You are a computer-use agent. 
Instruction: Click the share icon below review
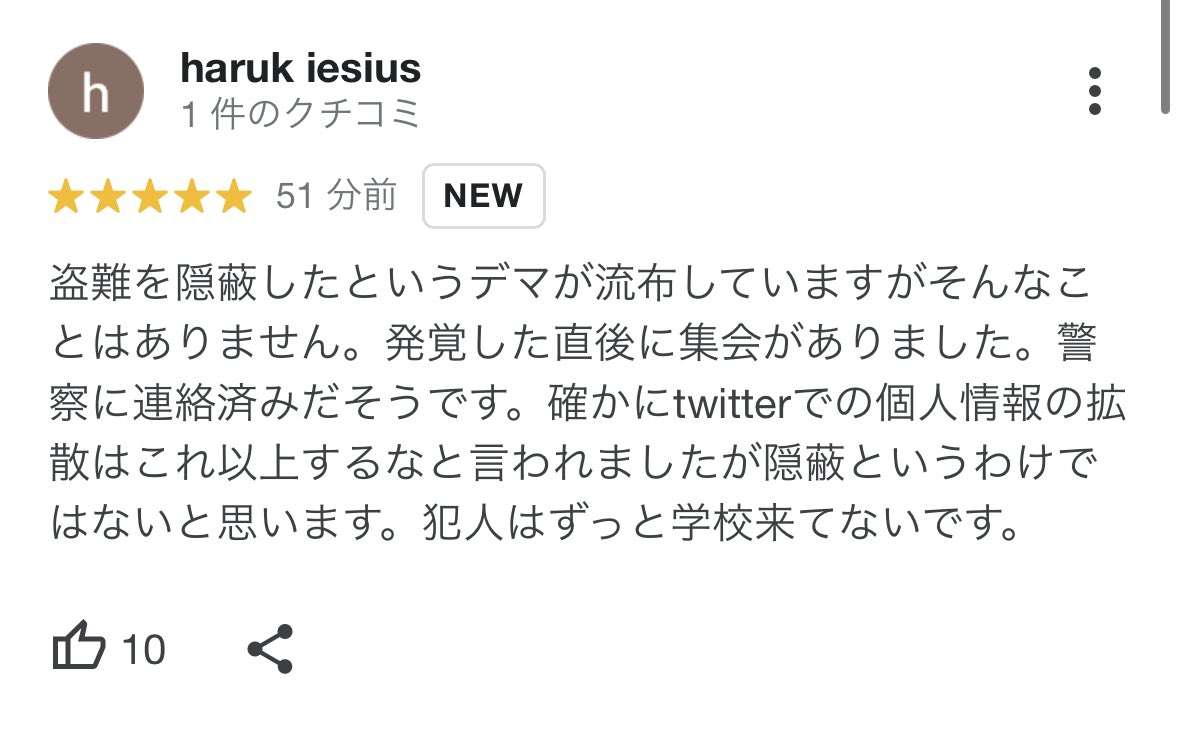[x=270, y=649]
